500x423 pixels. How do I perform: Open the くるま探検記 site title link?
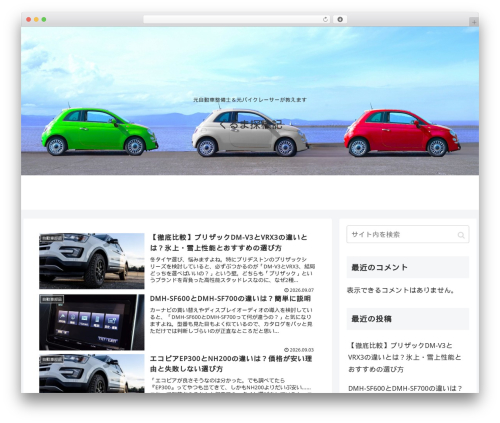250,125
